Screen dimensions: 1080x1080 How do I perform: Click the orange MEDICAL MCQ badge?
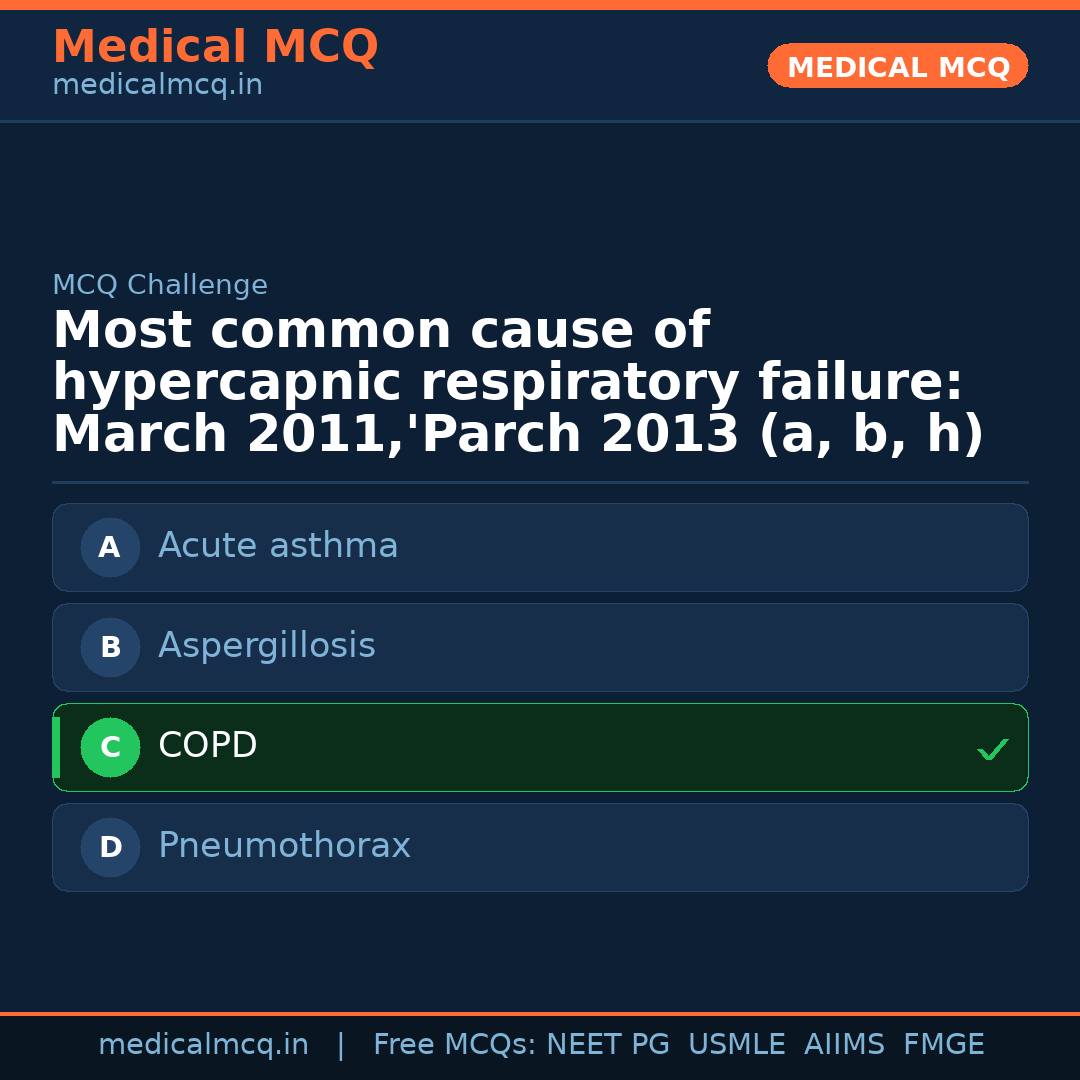coord(898,67)
